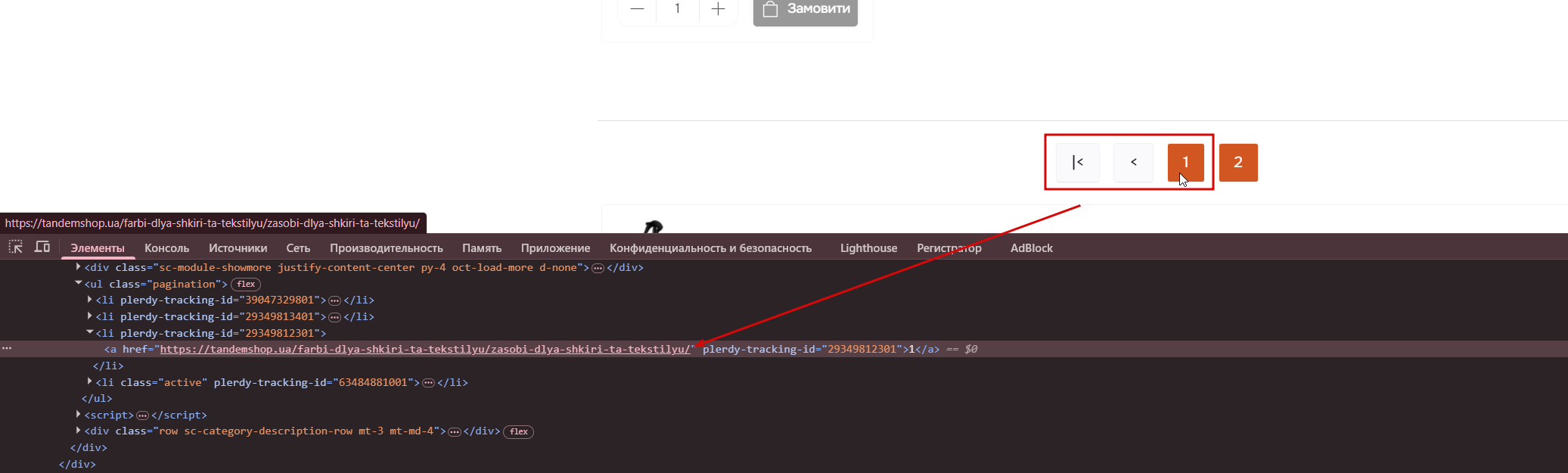
Task: Open the AdBlock tab
Action: click(x=1032, y=248)
